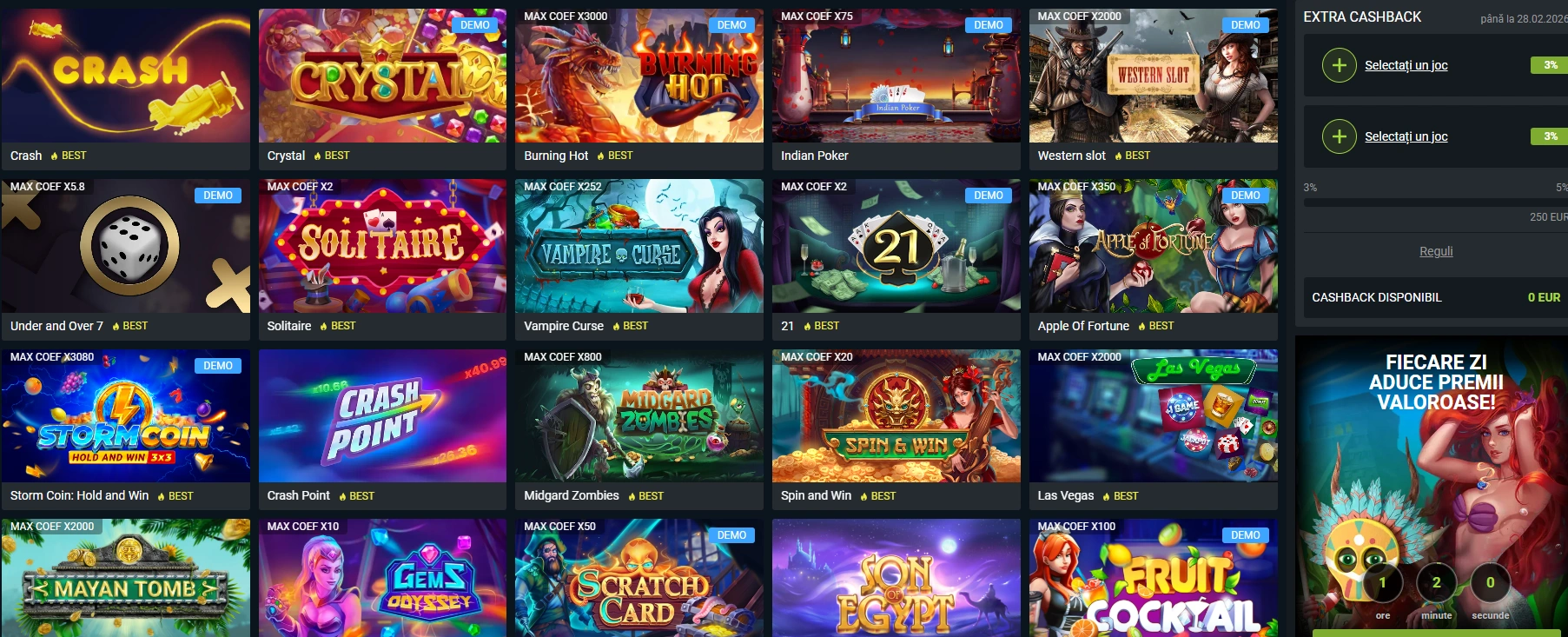Click the DEMO badge on 21 game
Screen dimensions: 1568x637
pos(989,196)
